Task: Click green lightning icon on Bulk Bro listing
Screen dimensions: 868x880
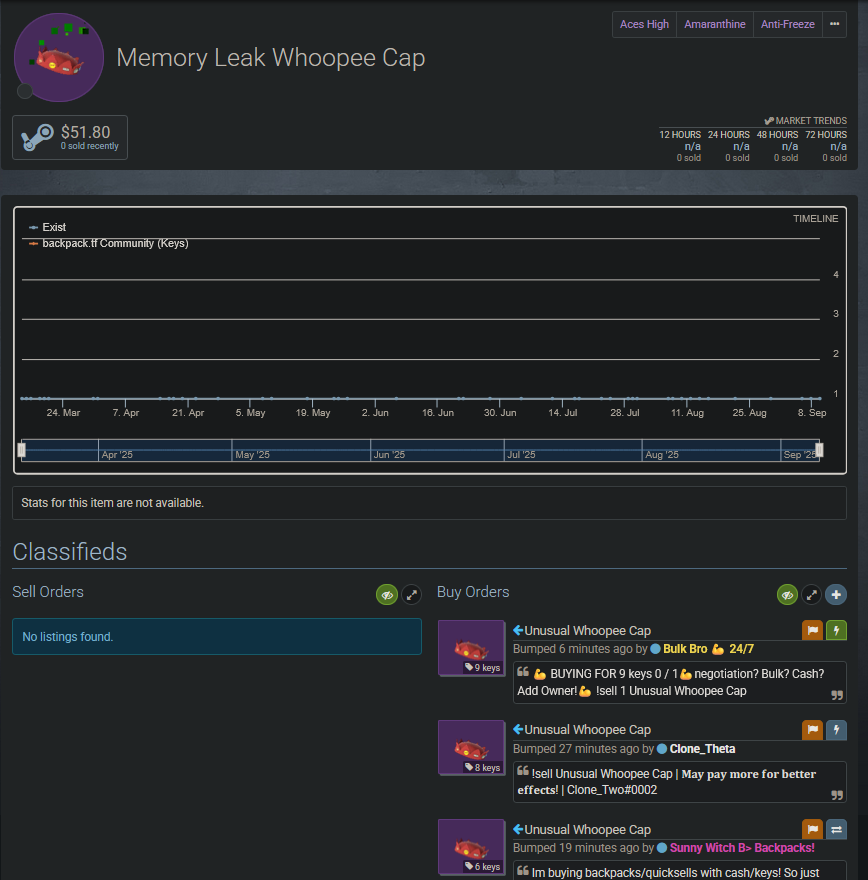Action: (837, 631)
